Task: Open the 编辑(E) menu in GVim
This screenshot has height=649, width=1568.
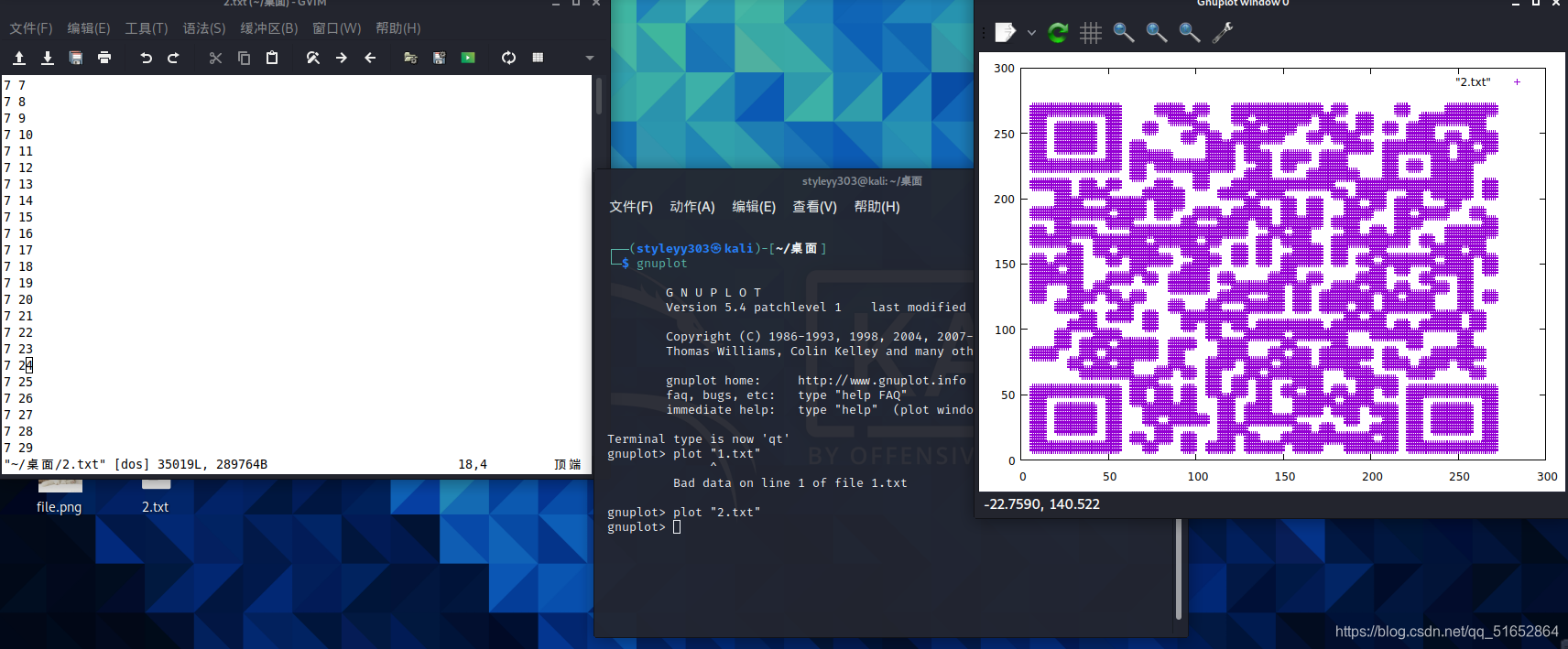Action: click(89, 28)
